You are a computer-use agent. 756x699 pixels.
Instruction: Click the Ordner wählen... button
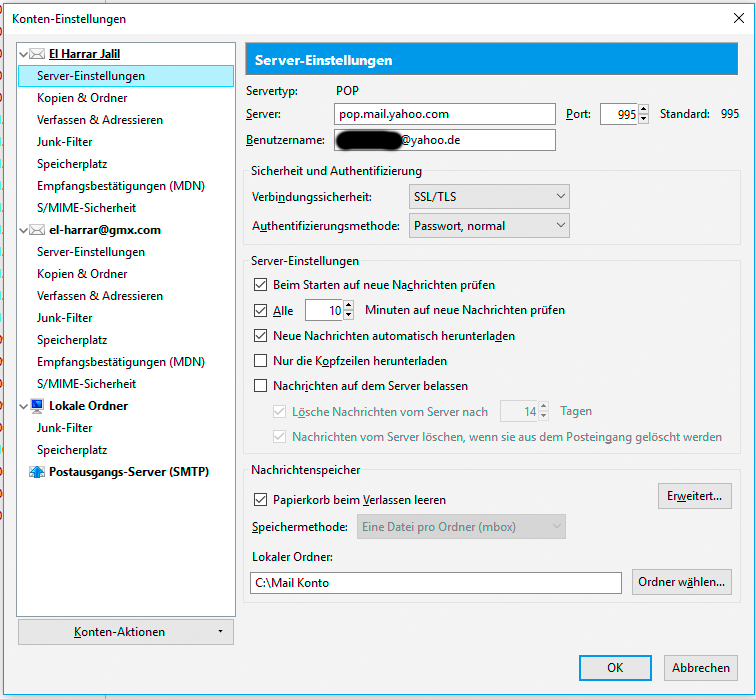tap(681, 582)
